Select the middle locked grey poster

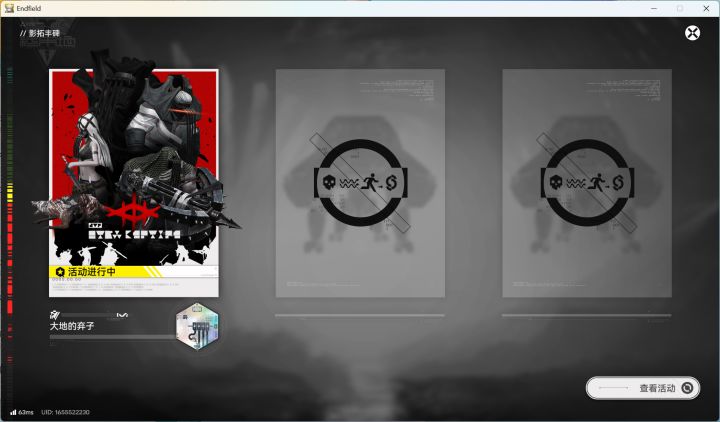360,183
